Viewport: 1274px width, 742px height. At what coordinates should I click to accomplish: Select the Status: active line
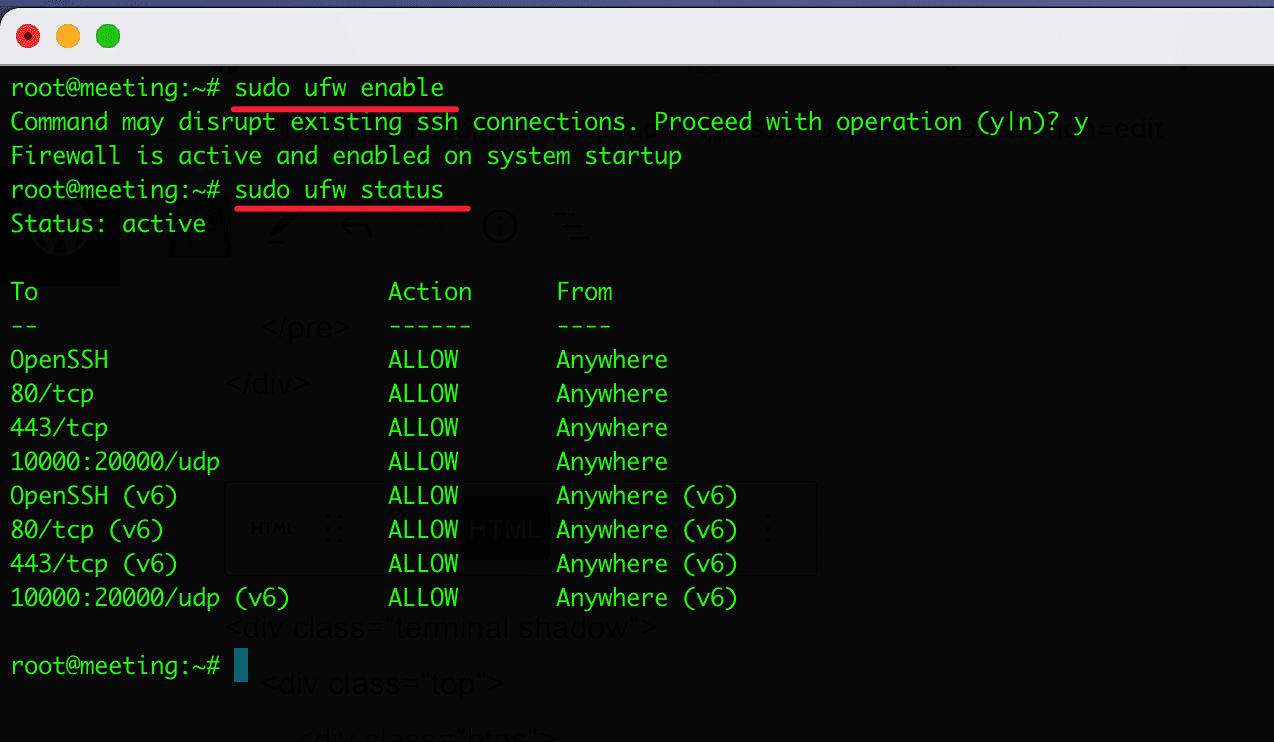click(x=98, y=223)
